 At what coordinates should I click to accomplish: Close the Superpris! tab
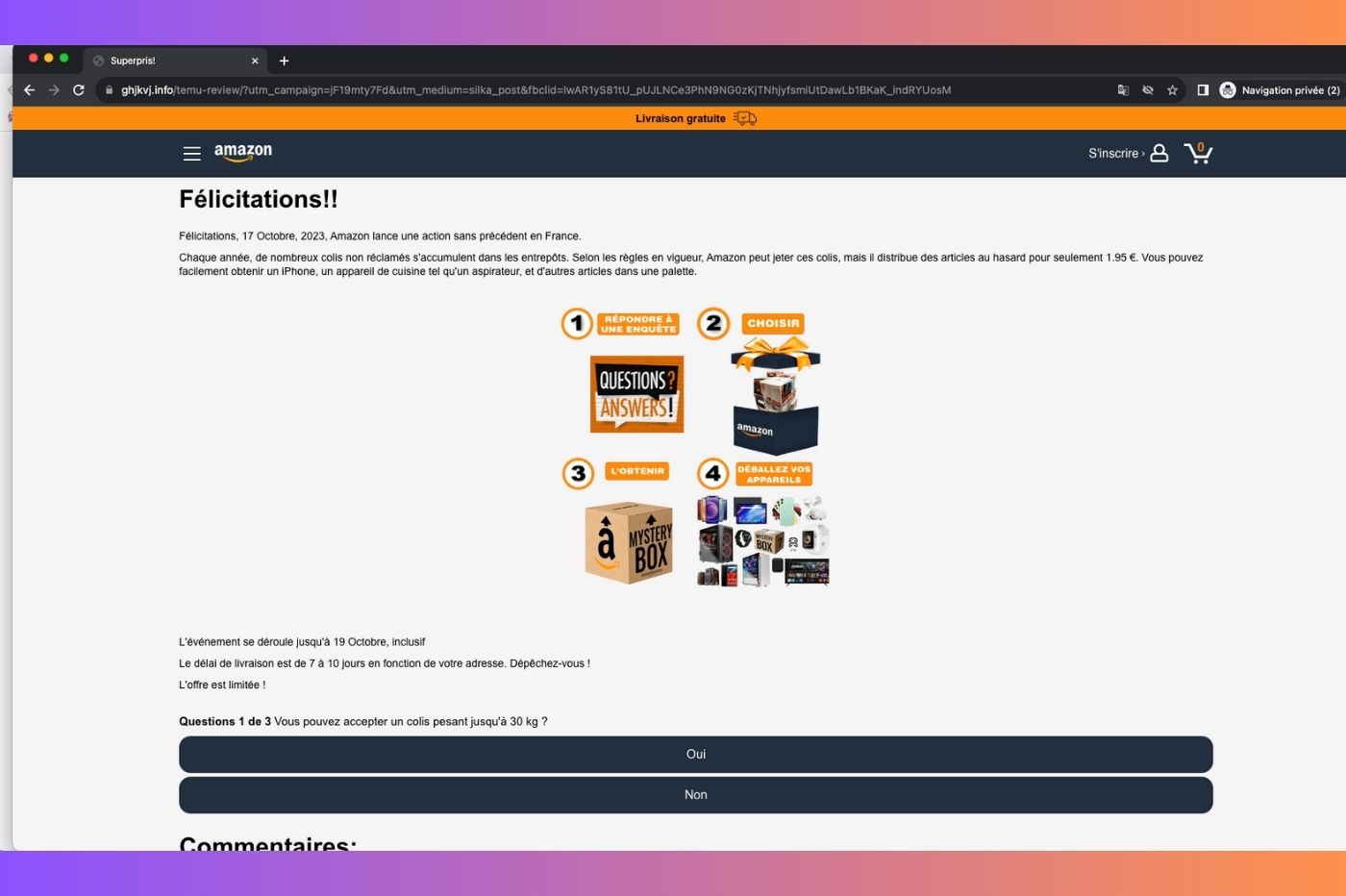[255, 61]
